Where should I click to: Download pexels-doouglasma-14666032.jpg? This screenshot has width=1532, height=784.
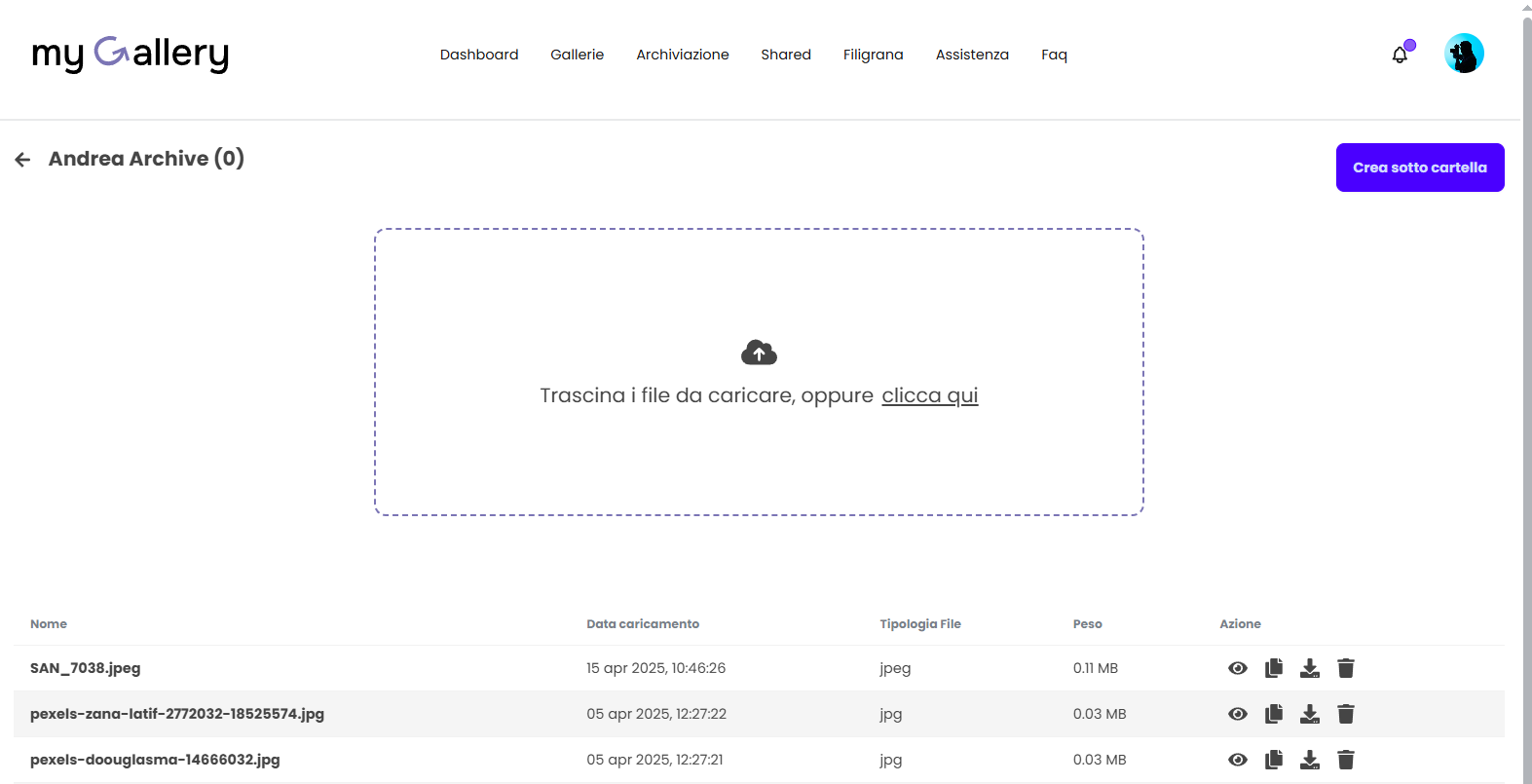pos(1310,760)
